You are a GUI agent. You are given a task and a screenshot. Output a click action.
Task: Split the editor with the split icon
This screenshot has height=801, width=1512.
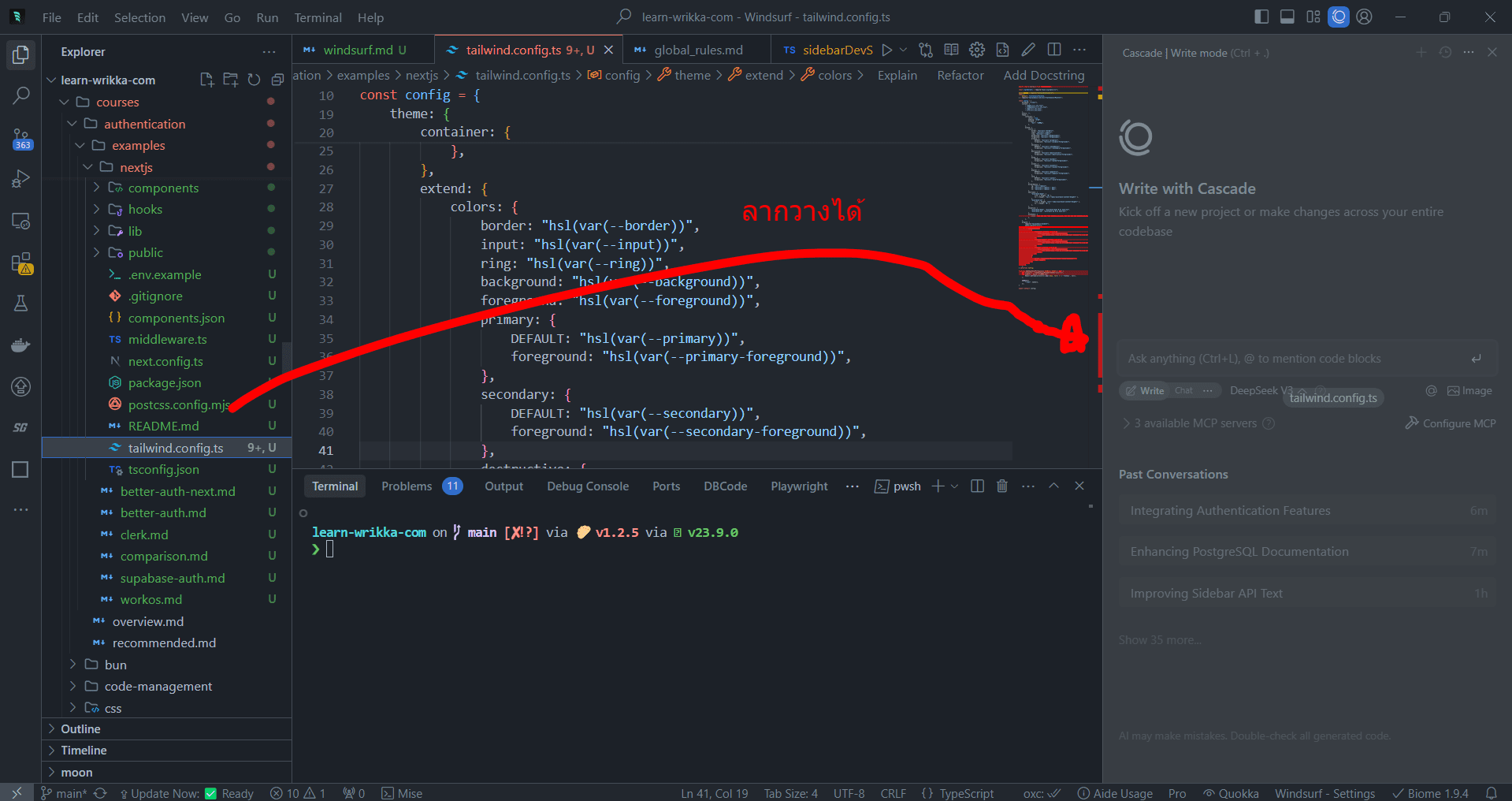click(1054, 50)
